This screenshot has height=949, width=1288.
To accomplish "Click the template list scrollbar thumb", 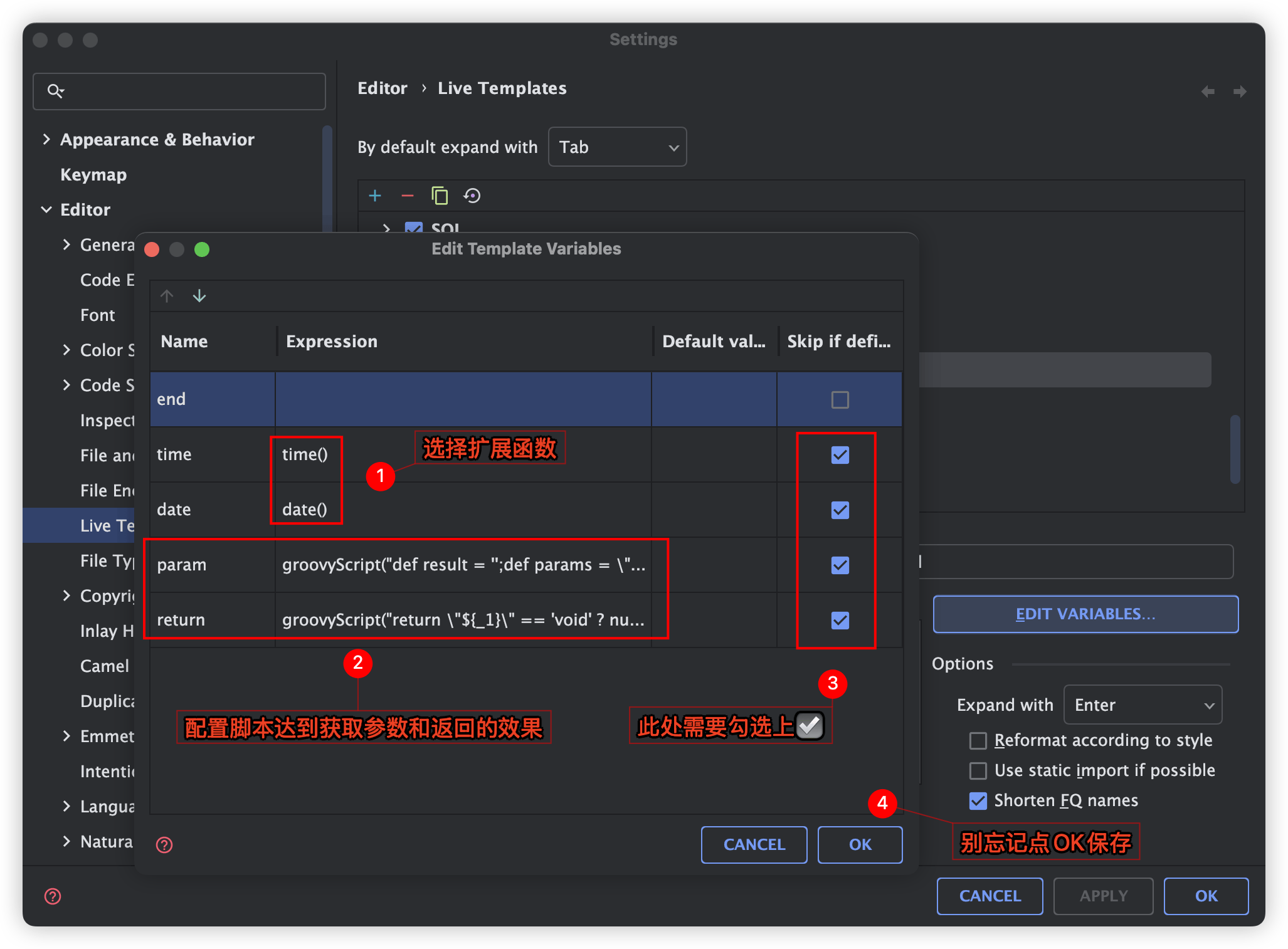I will pyautogui.click(x=1235, y=449).
